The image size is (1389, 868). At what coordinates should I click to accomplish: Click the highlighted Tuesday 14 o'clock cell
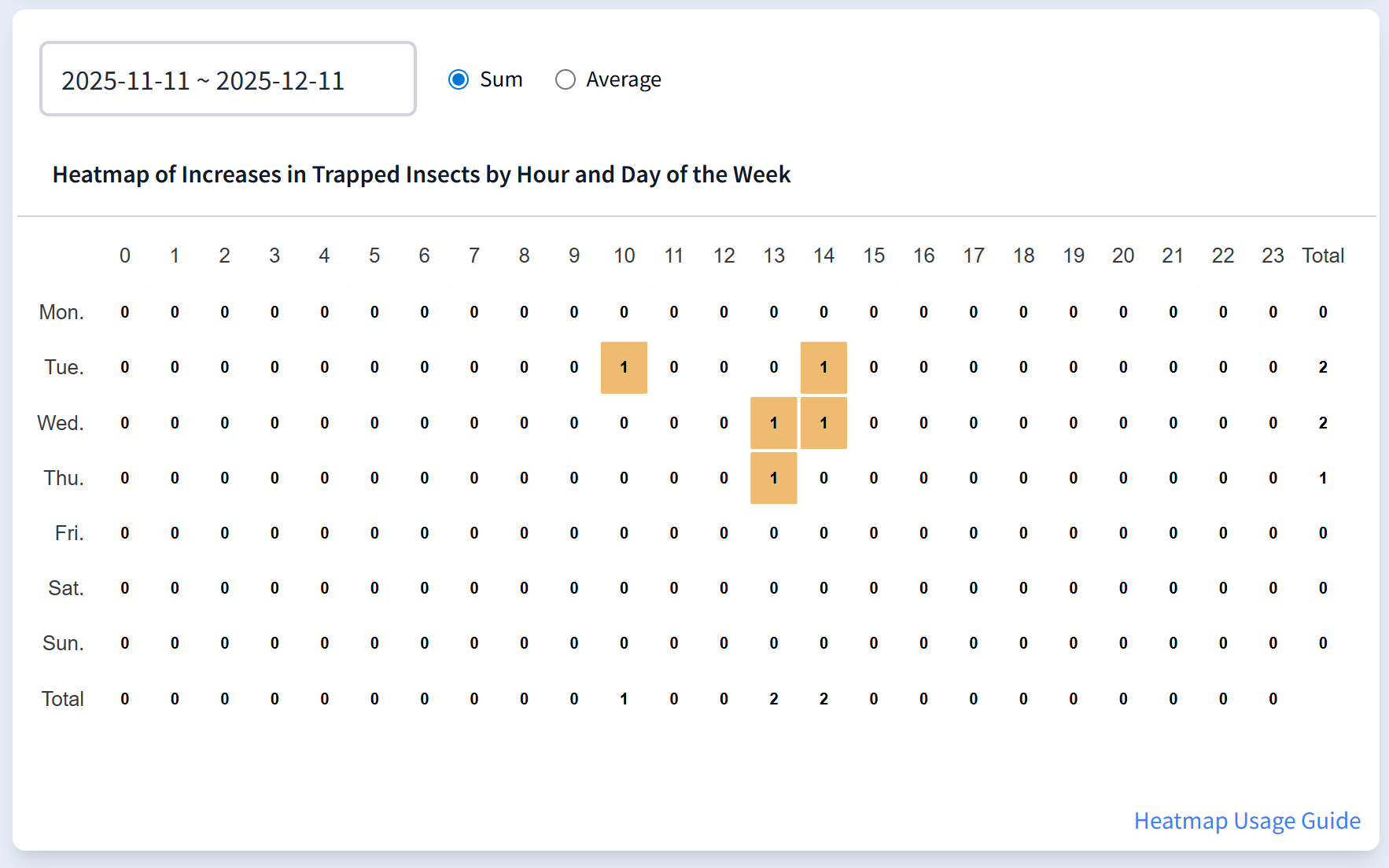tap(823, 367)
